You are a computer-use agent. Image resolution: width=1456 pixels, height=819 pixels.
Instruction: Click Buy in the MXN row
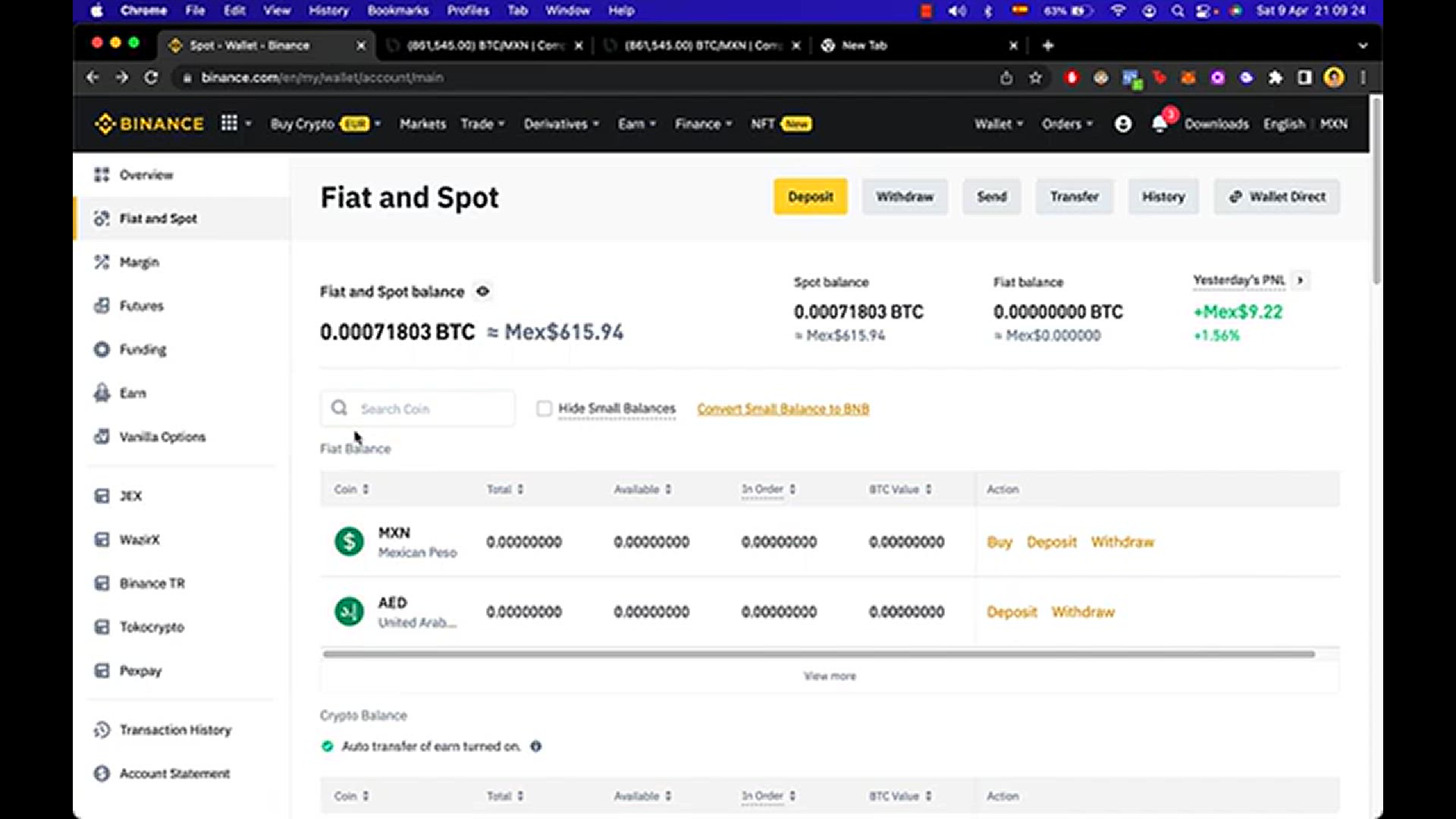coord(999,542)
